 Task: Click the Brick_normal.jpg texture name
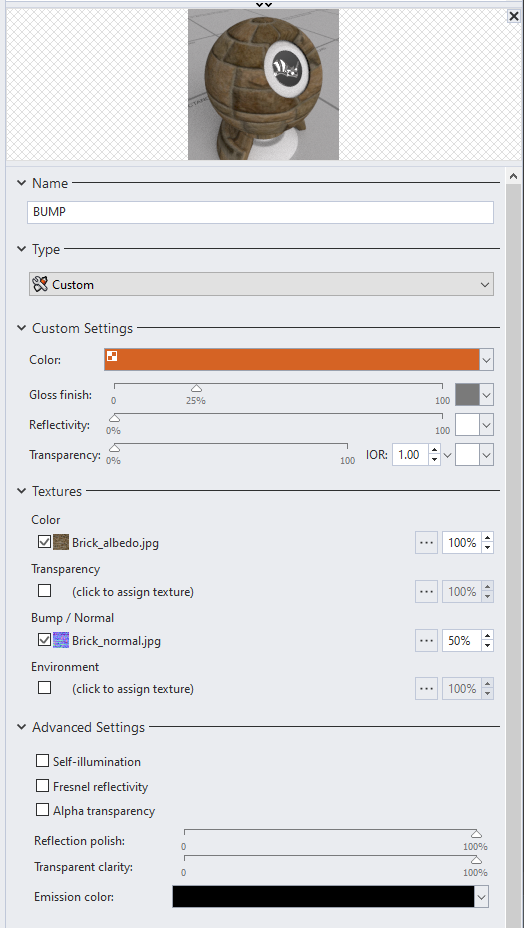(x=116, y=640)
